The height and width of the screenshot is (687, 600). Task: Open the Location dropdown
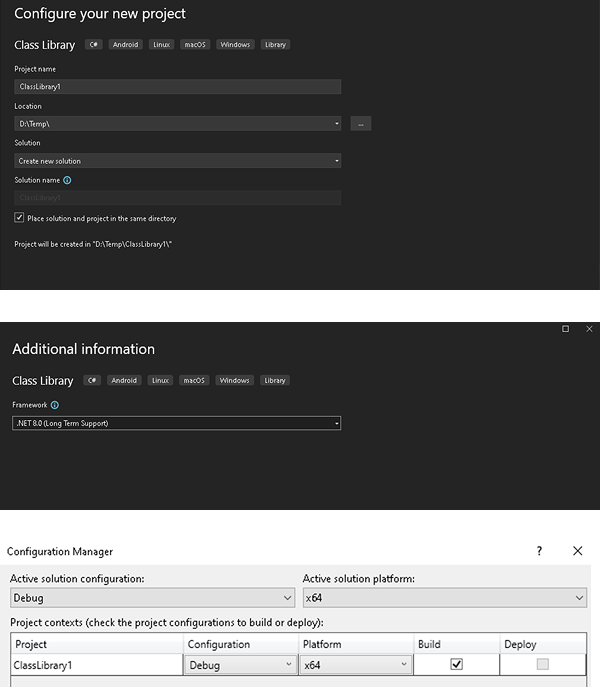click(x=337, y=124)
